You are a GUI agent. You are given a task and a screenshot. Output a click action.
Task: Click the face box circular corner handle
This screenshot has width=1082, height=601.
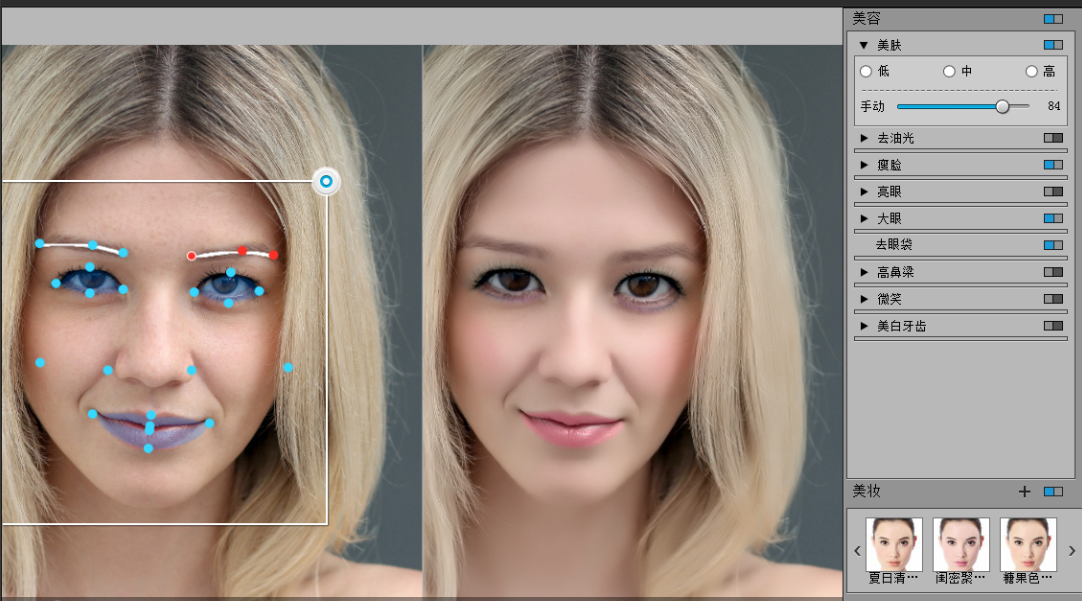326,181
